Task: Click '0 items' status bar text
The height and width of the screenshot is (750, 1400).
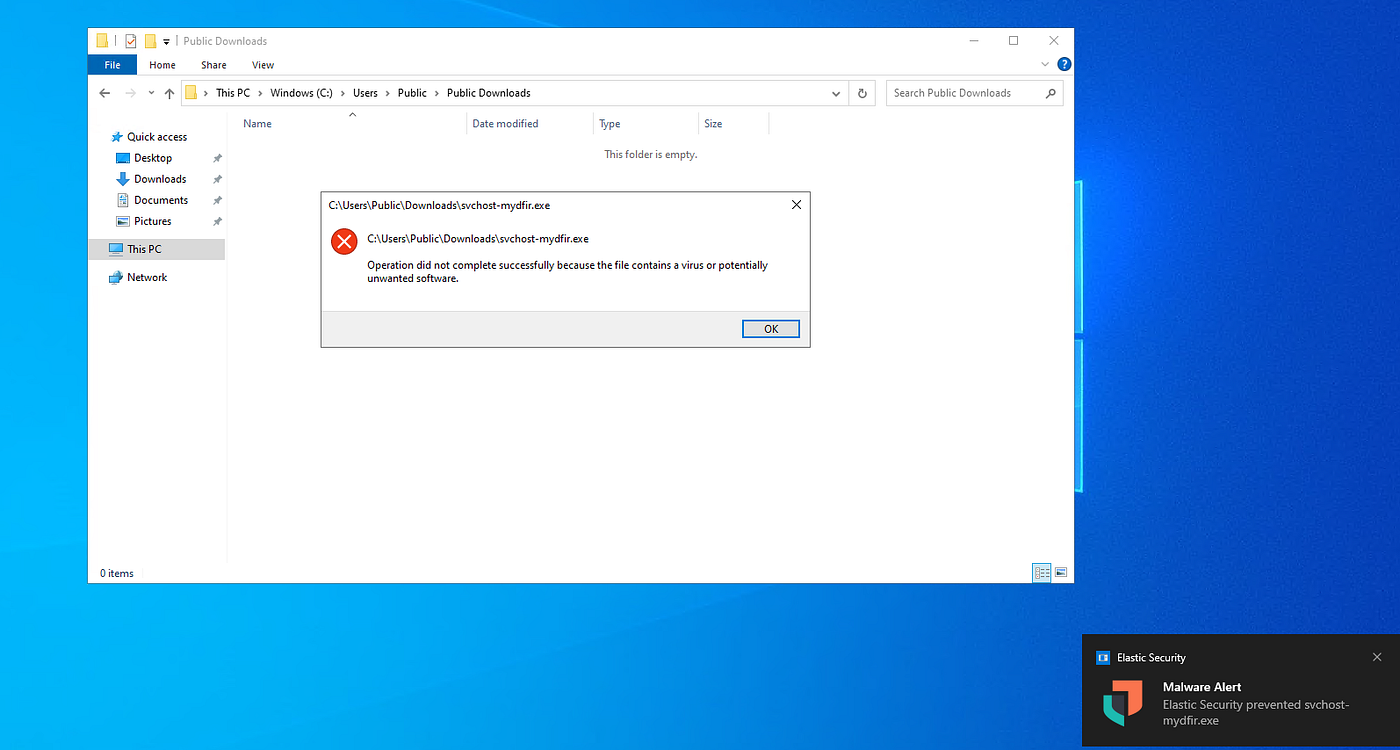Action: [117, 573]
